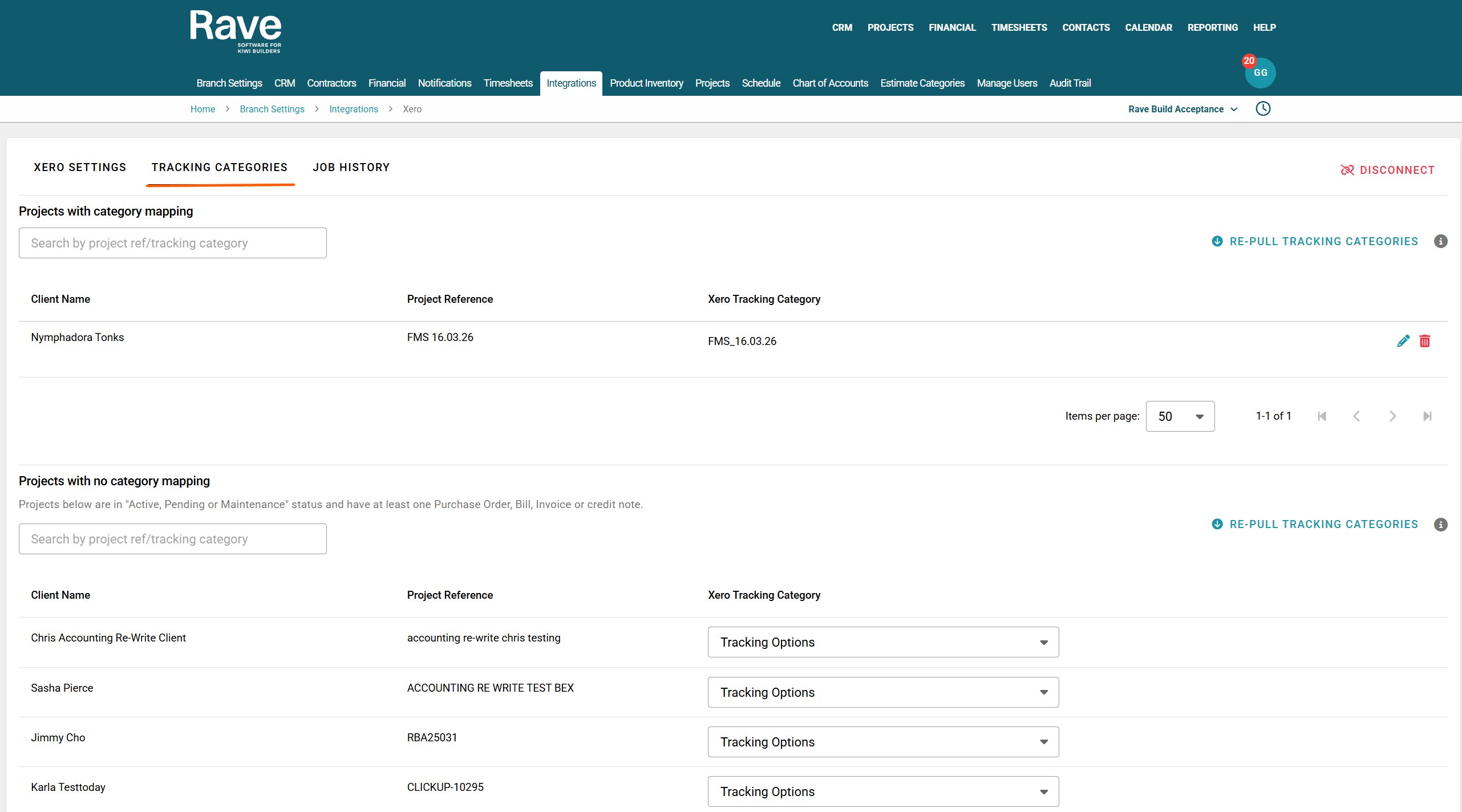Viewport: 1462px width, 812px height.
Task: Focus the search field under mapped projects
Action: [x=172, y=243]
